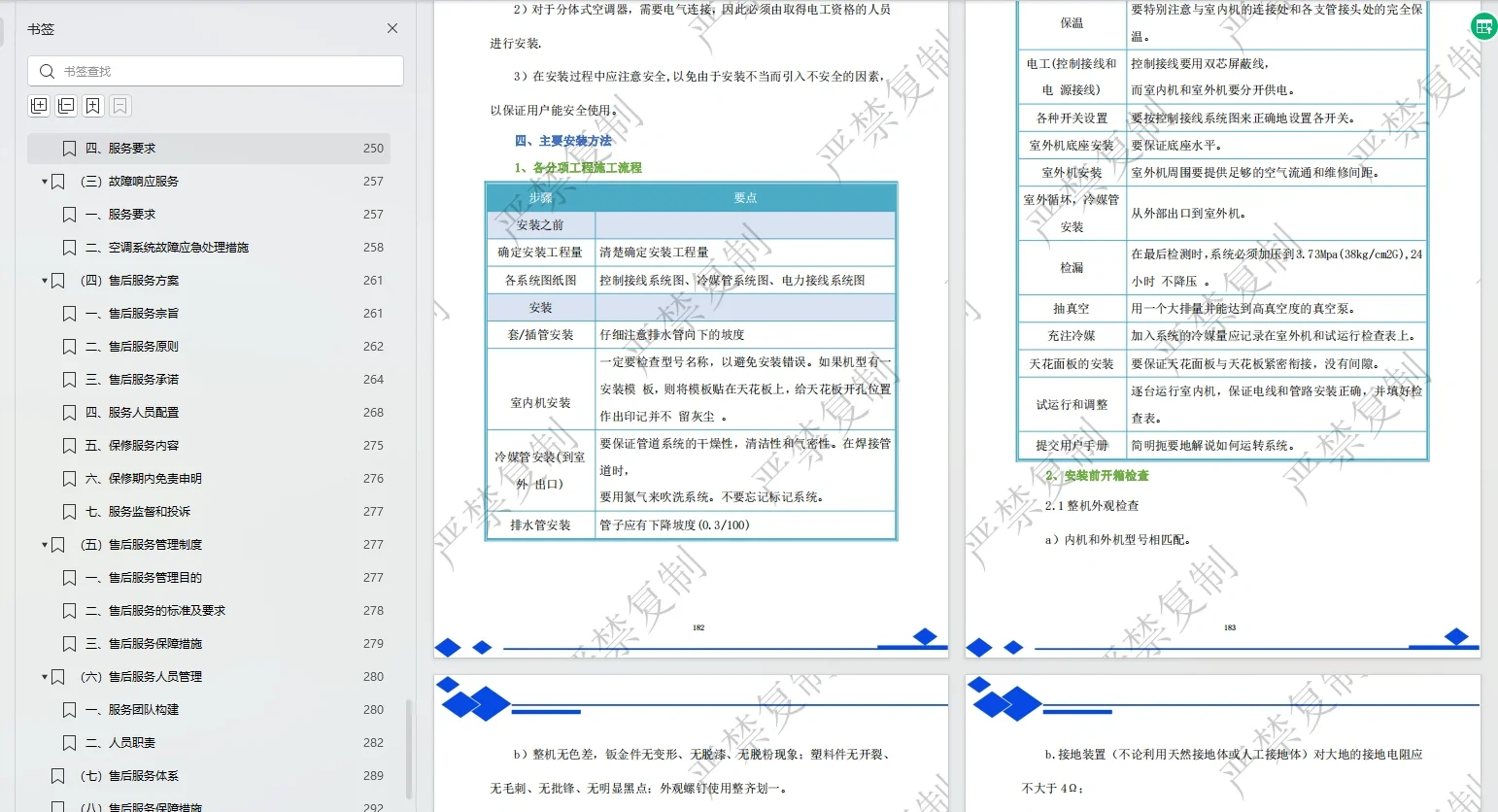The image size is (1498, 812).
Task: Click the bookmark icon beside 四、服务要求
Action: click(x=69, y=148)
